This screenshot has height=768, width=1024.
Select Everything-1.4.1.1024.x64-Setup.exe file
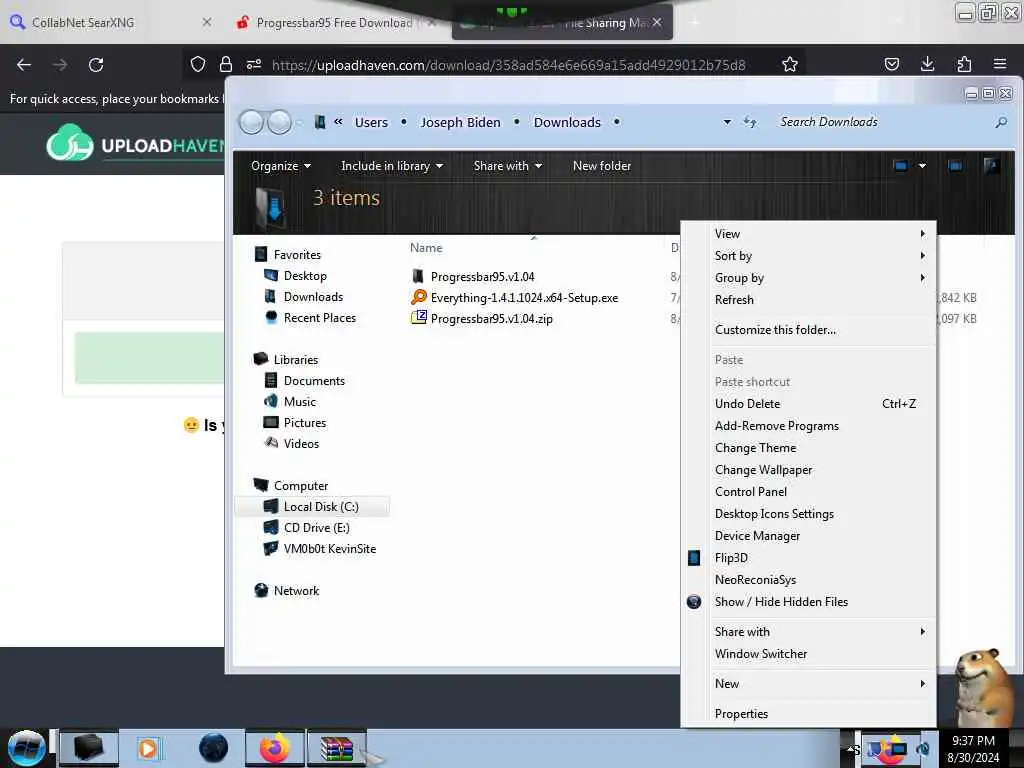coord(524,298)
